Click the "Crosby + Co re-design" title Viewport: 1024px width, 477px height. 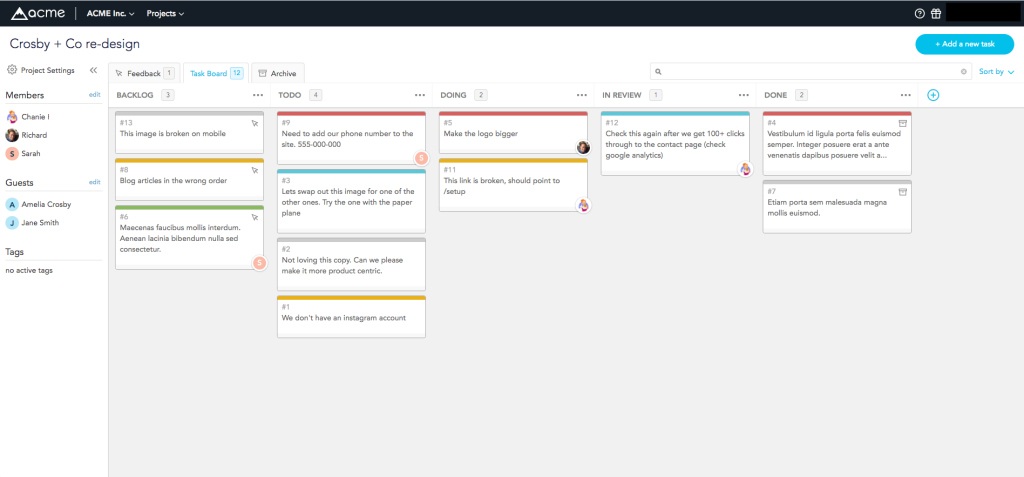[74, 44]
